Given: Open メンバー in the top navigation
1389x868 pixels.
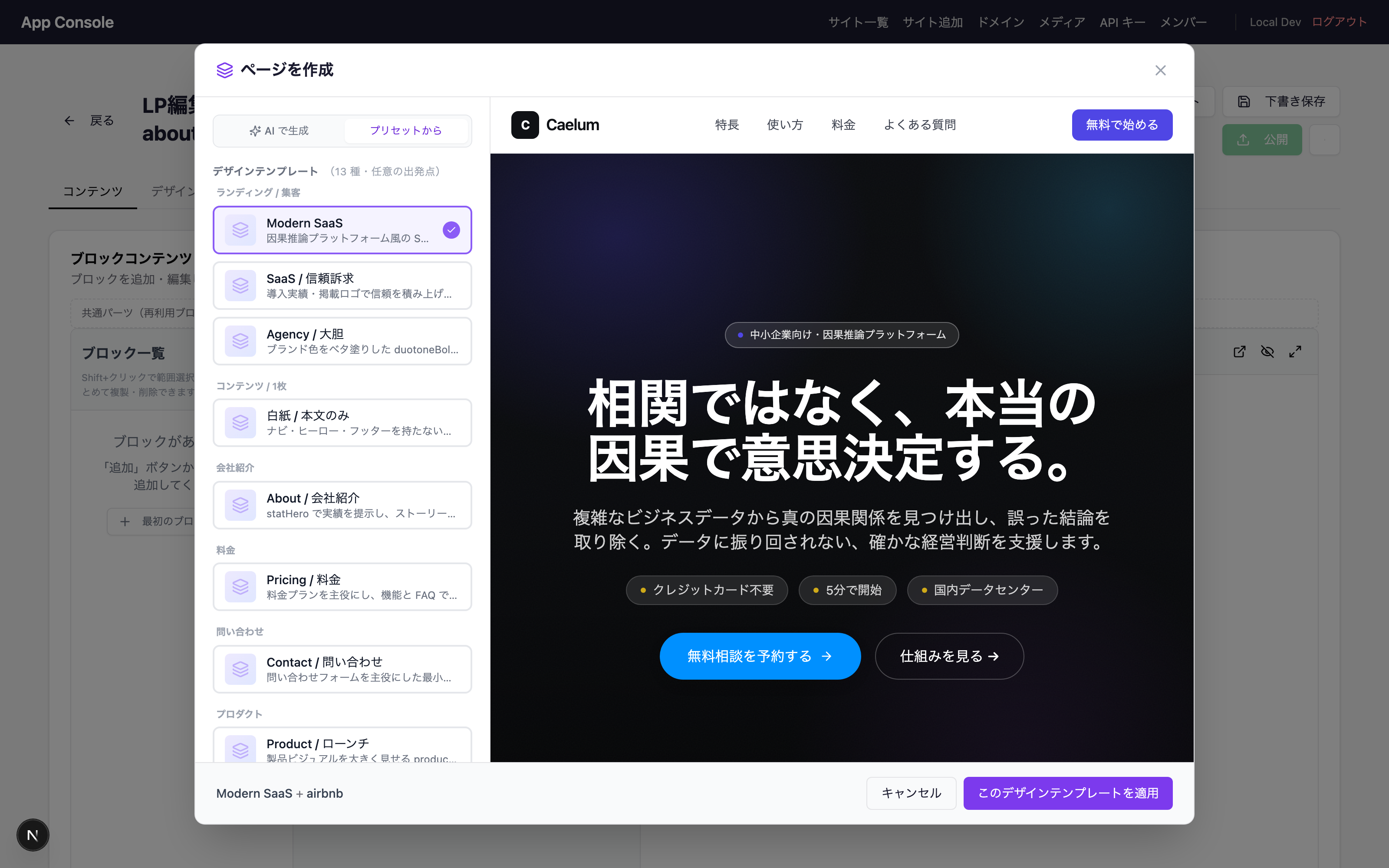Looking at the screenshot, I should point(1184,23).
